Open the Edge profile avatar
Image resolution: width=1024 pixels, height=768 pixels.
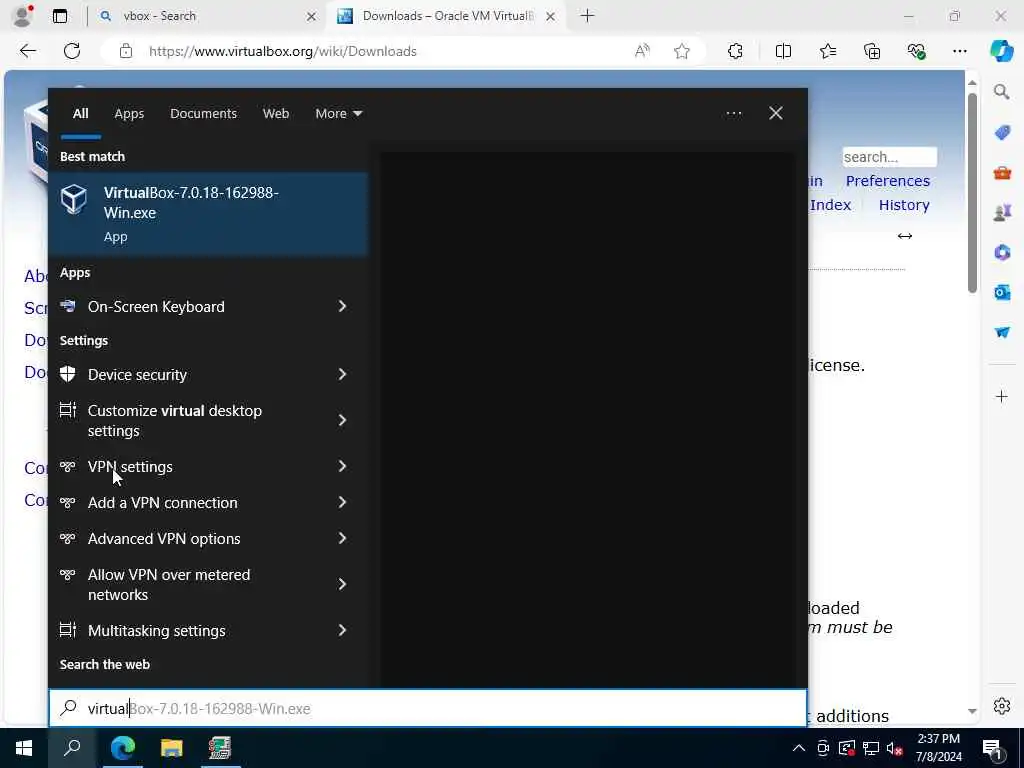[22, 16]
